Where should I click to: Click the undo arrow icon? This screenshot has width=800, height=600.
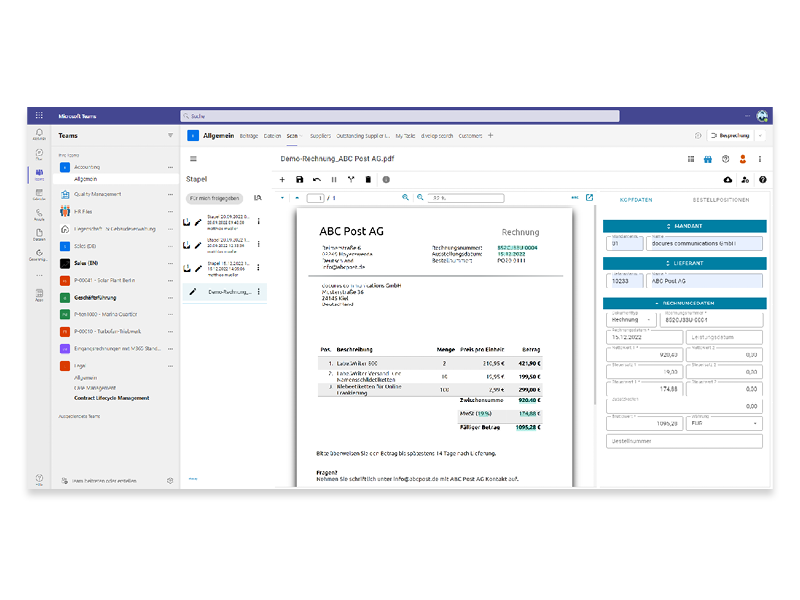click(x=317, y=180)
